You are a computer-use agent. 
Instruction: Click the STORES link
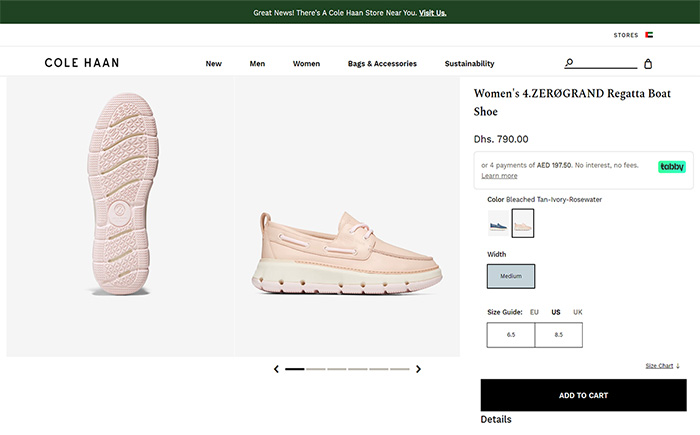625,35
